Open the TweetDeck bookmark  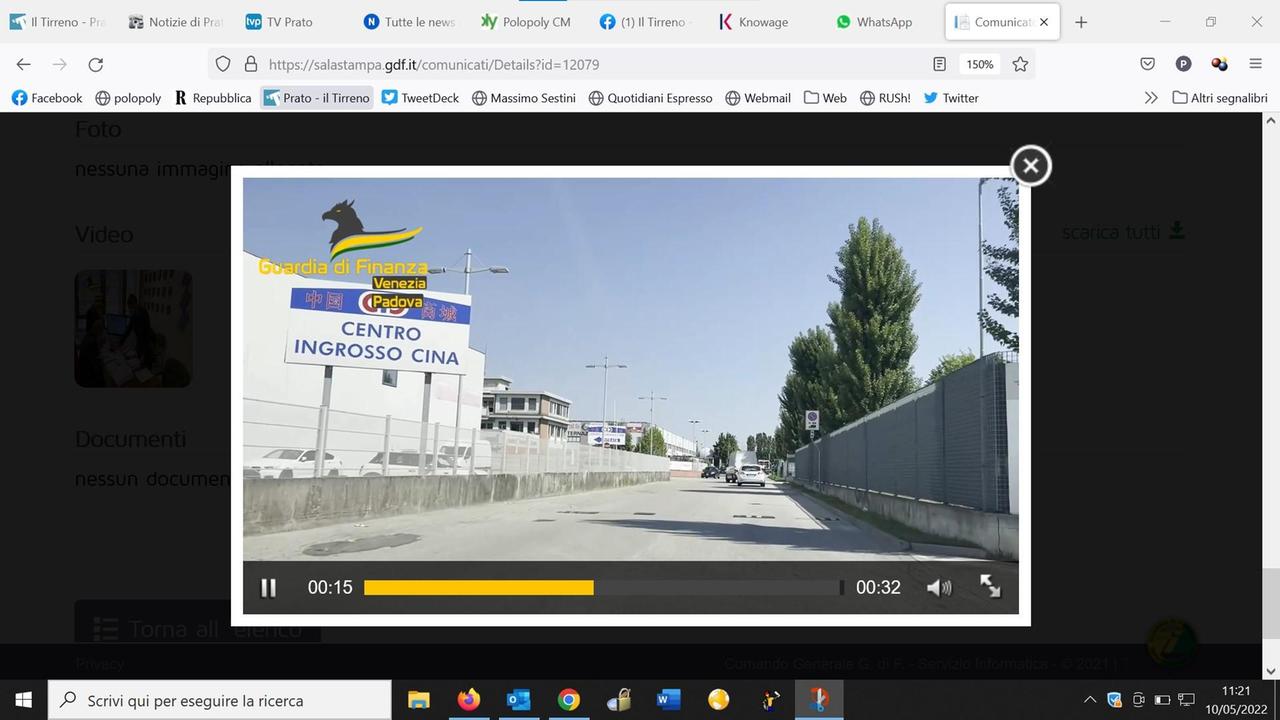pyautogui.click(x=420, y=98)
